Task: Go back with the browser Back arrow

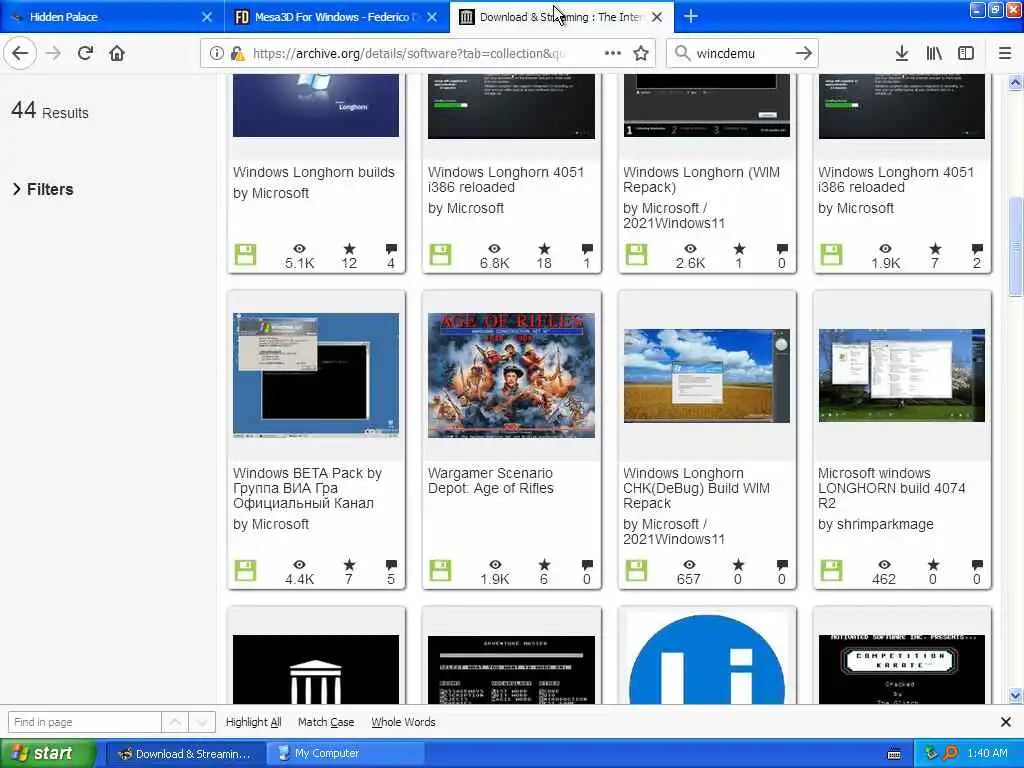Action: click(20, 54)
